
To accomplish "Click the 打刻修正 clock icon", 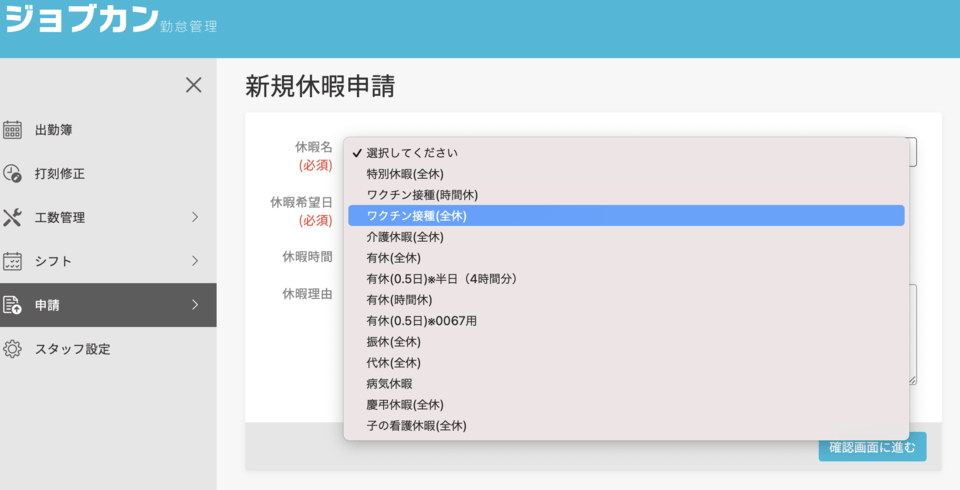I will click(12, 173).
